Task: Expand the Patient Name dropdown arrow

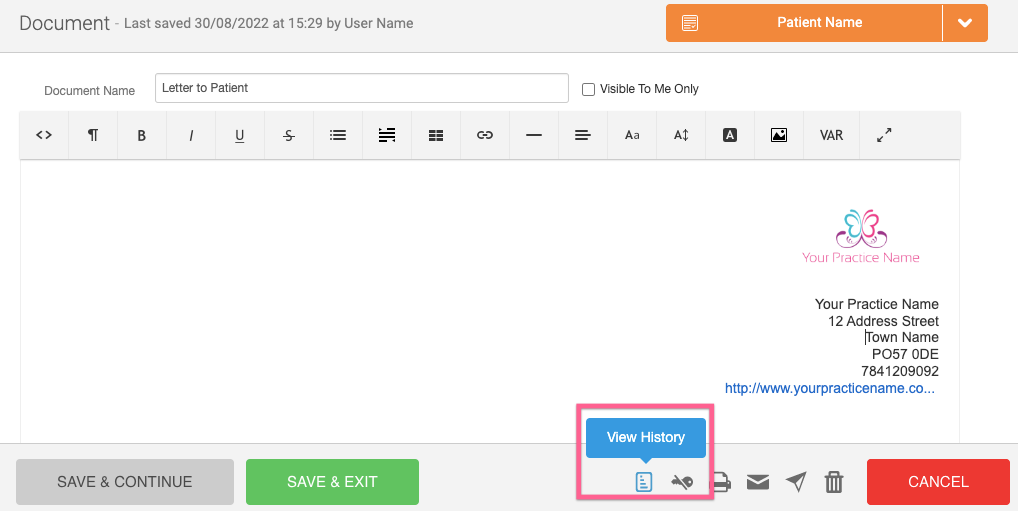Action: pos(965,23)
